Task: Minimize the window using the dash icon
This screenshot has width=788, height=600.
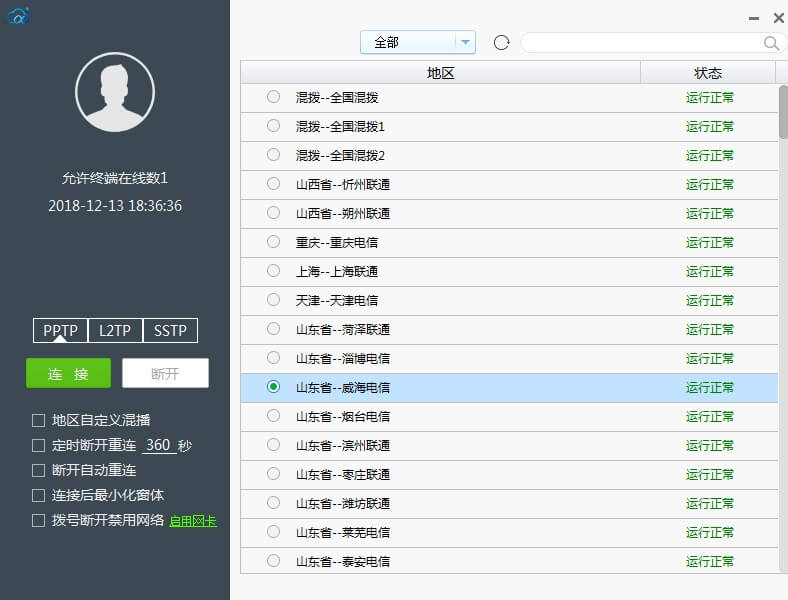Action: click(753, 19)
